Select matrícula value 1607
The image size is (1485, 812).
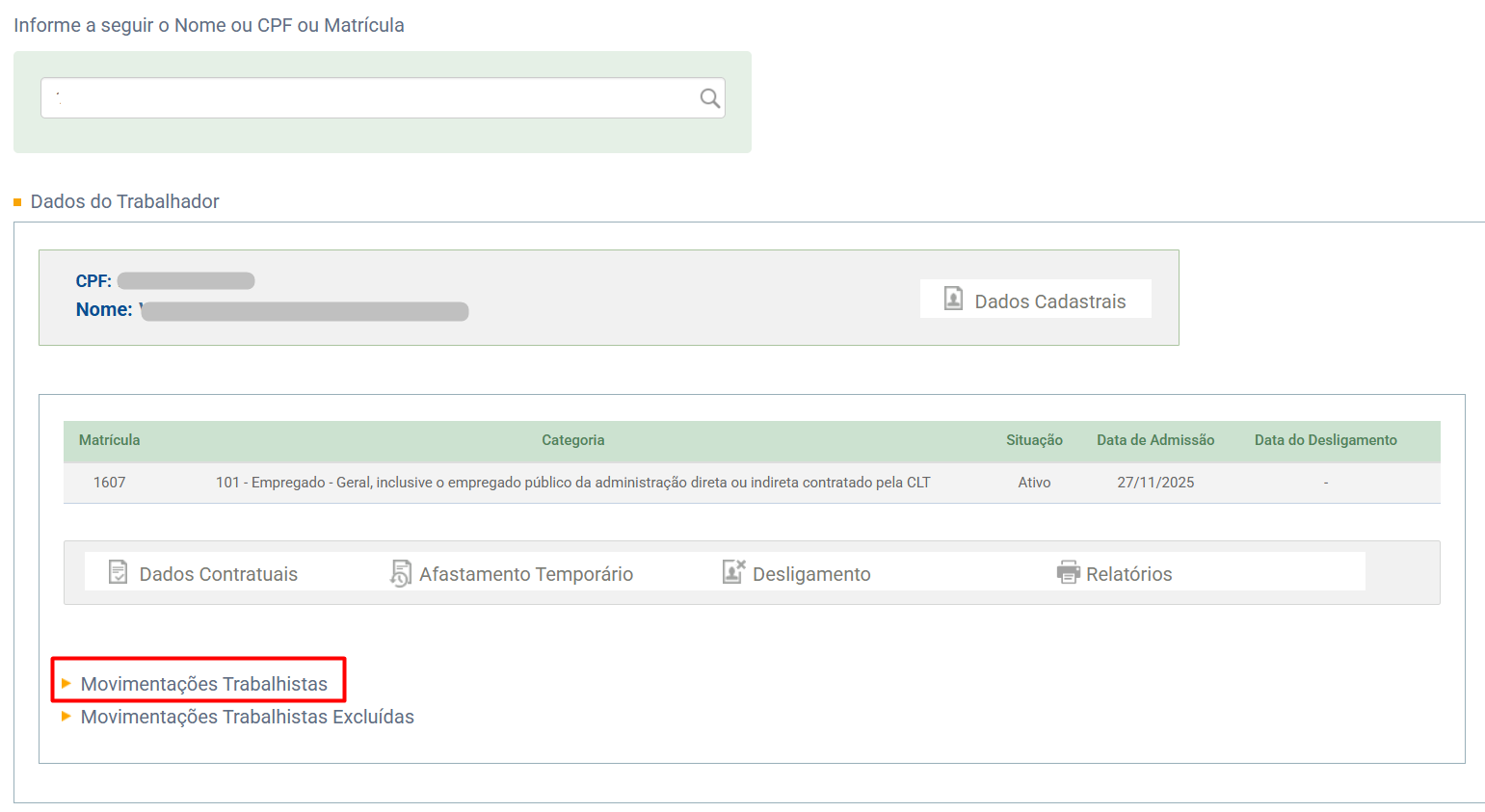point(109,483)
